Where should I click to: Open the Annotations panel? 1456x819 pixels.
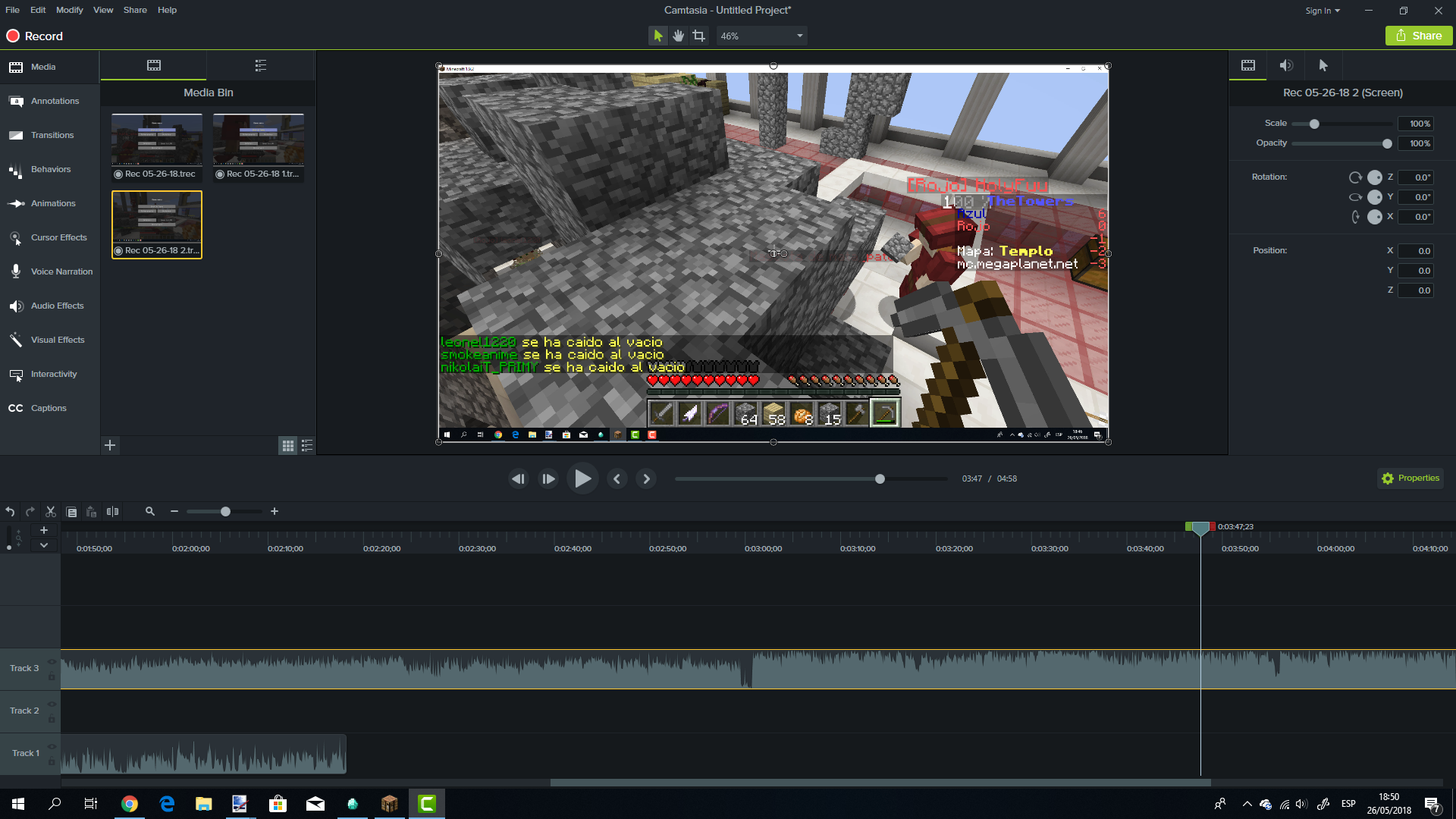point(49,101)
